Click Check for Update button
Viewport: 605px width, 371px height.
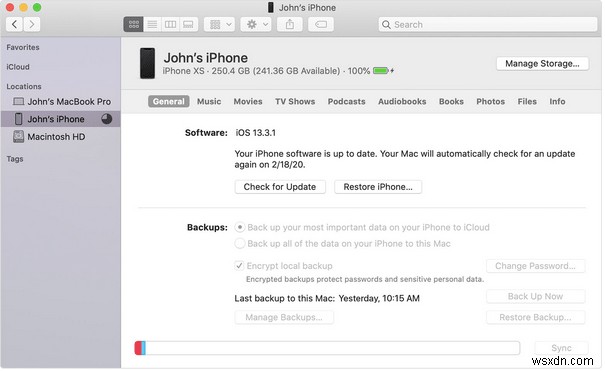click(280, 187)
